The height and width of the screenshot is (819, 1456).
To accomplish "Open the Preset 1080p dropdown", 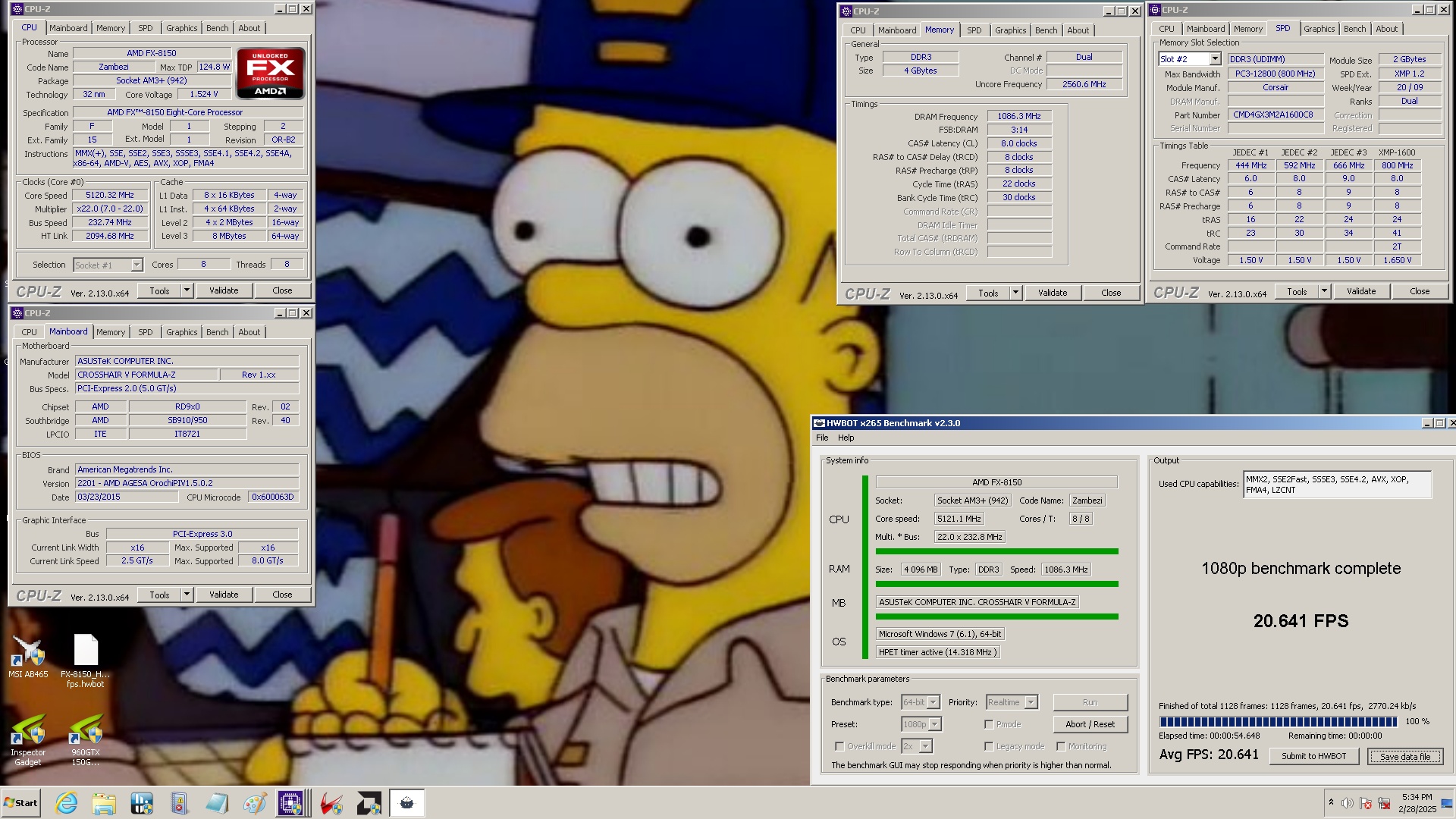I will tap(921, 724).
